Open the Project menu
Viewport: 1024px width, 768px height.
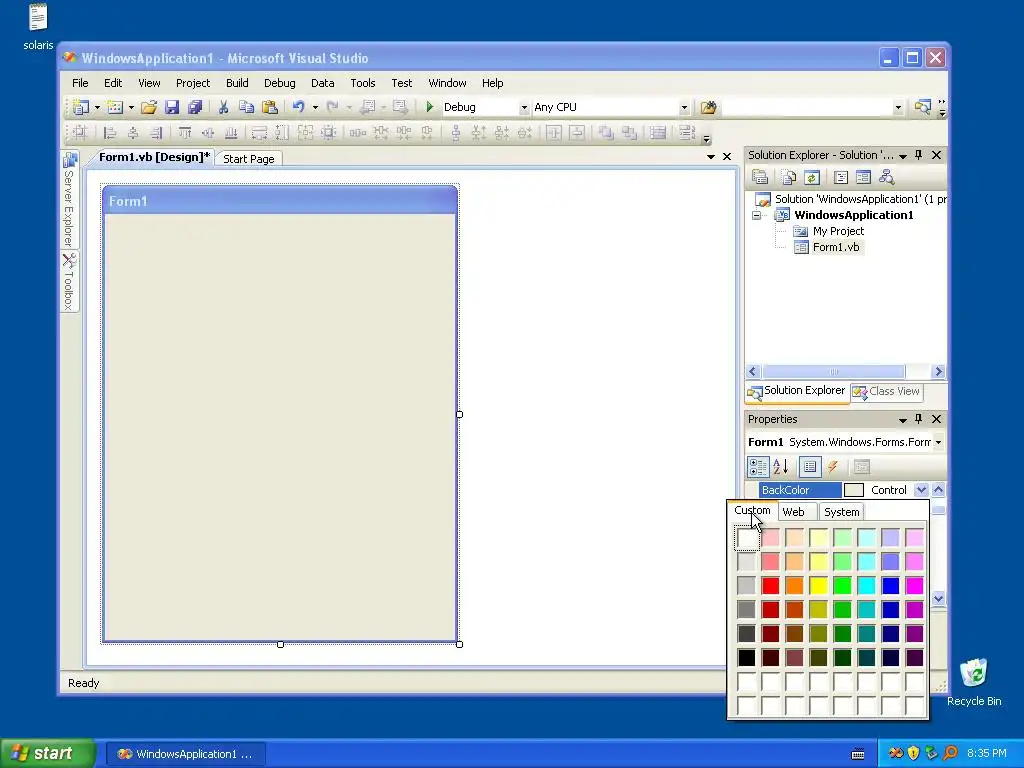193,83
